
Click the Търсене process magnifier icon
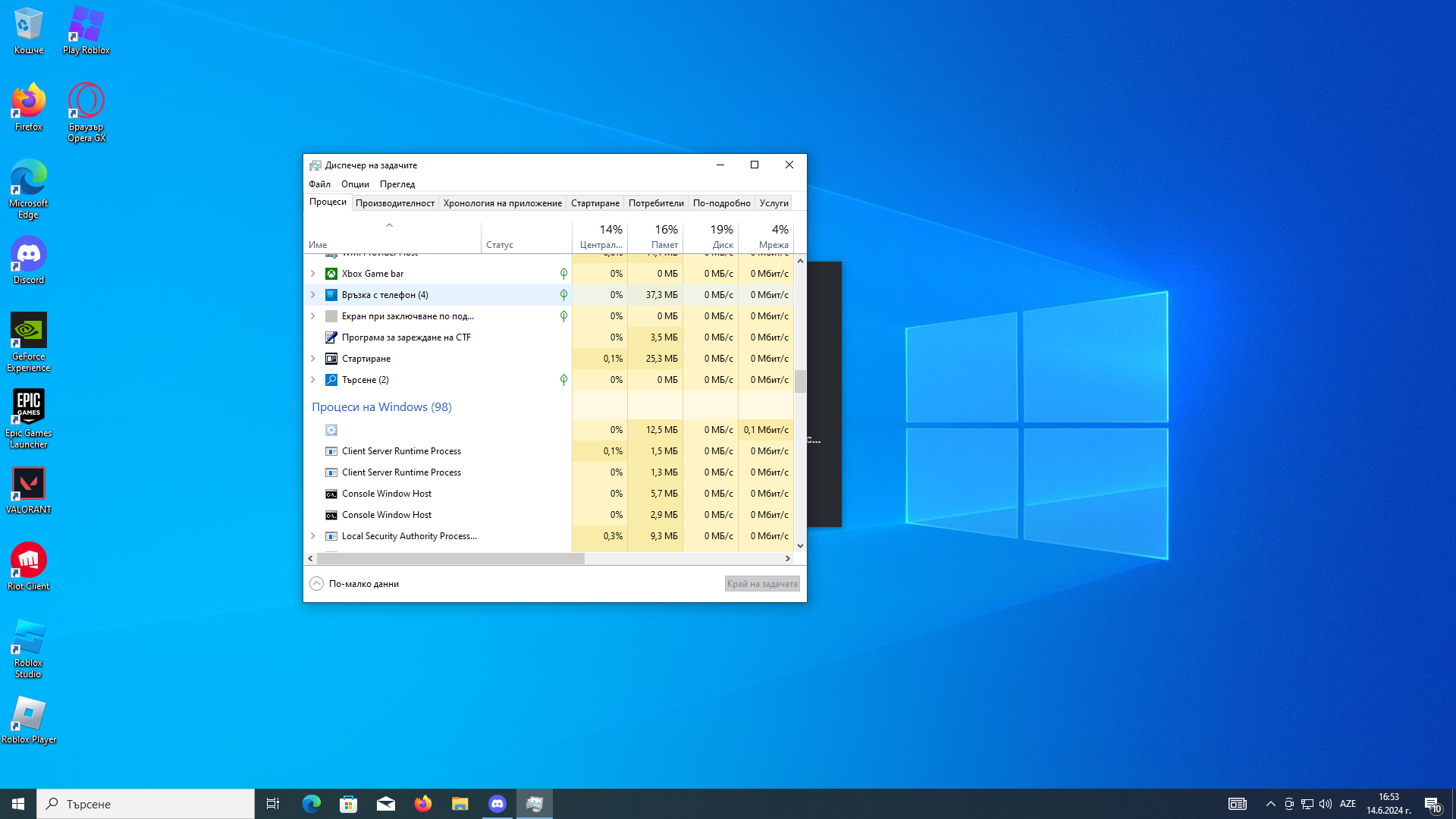pyautogui.click(x=331, y=380)
